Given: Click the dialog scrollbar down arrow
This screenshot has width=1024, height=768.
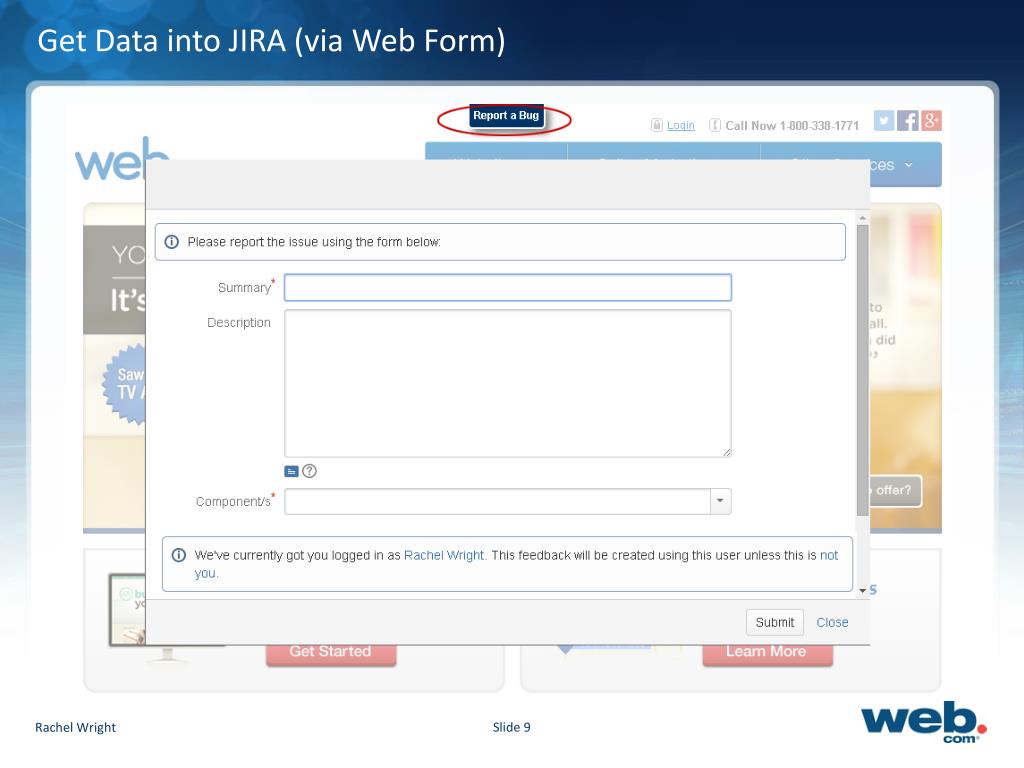Looking at the screenshot, I should (x=863, y=590).
